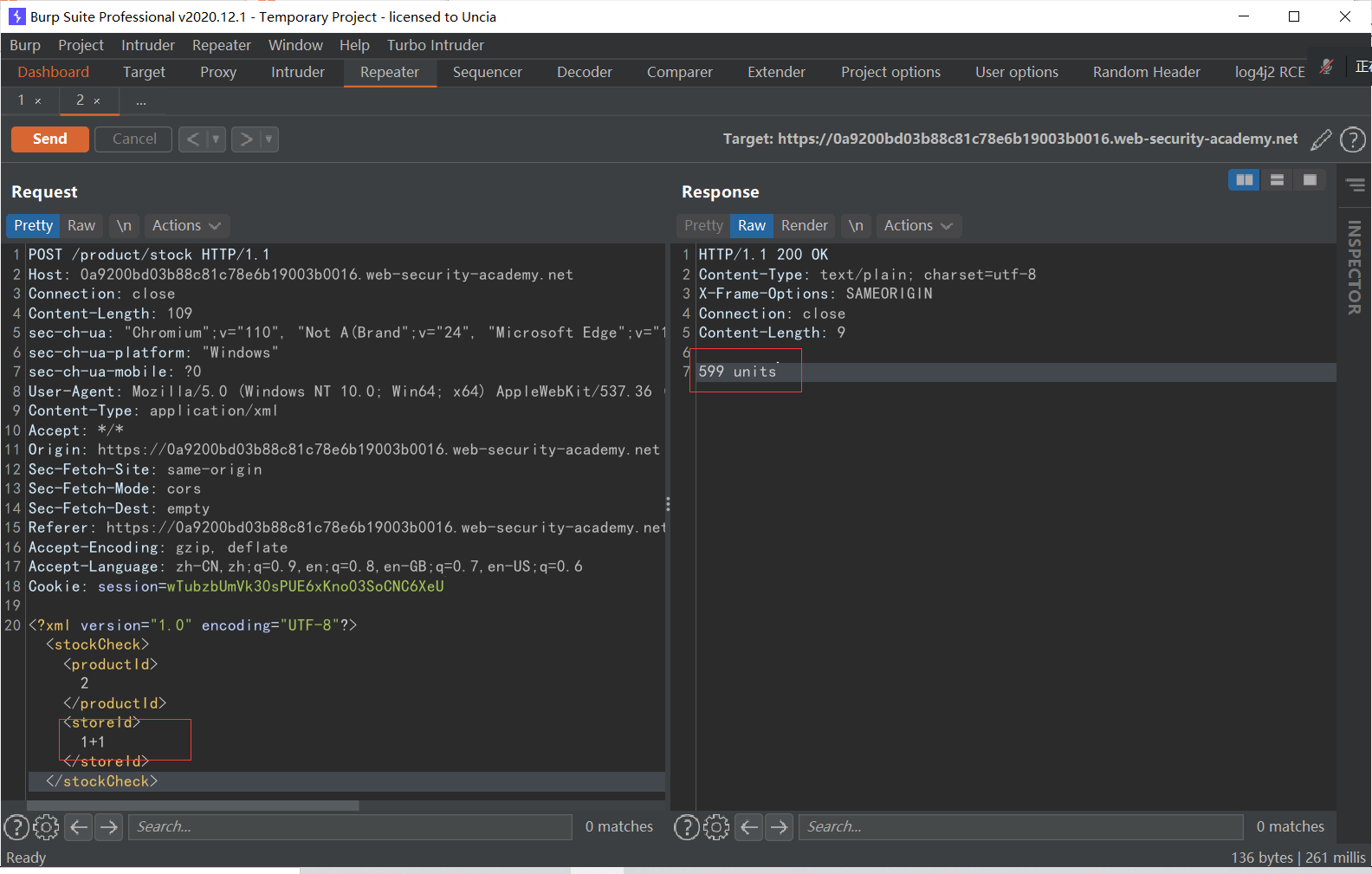Click the storeId value 1+1 line
The image size is (1372, 874).
93,742
